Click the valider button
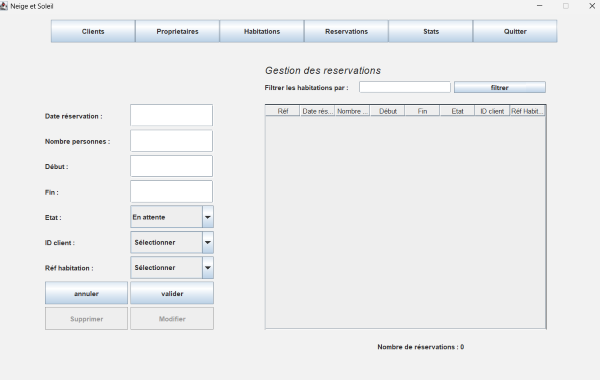The height and width of the screenshot is (380, 600). [x=172, y=293]
